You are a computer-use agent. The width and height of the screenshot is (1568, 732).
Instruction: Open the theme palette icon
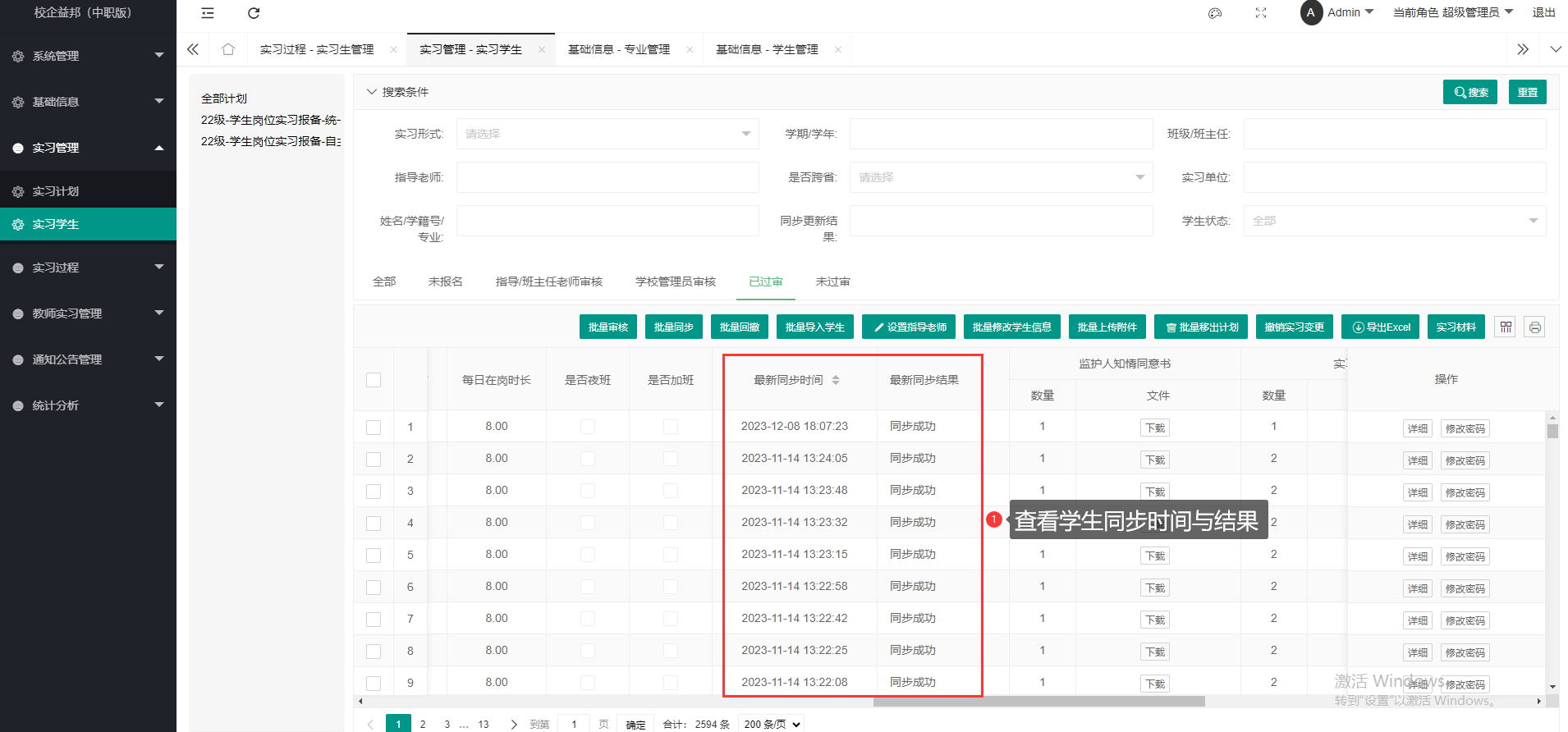click(1215, 13)
